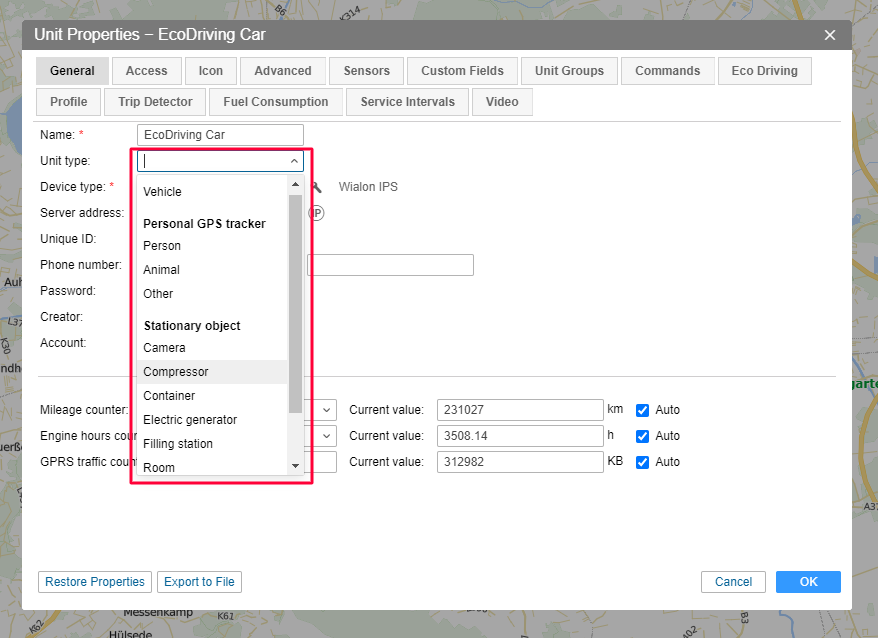Click the Export to File button
The image size is (878, 638).
click(199, 582)
